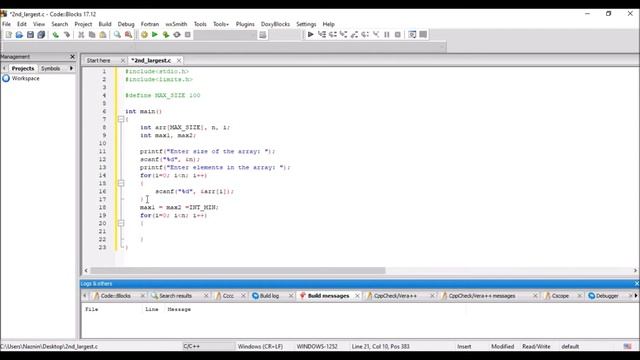Select the Workspace tree item
The image size is (640, 360).
(x=25, y=78)
